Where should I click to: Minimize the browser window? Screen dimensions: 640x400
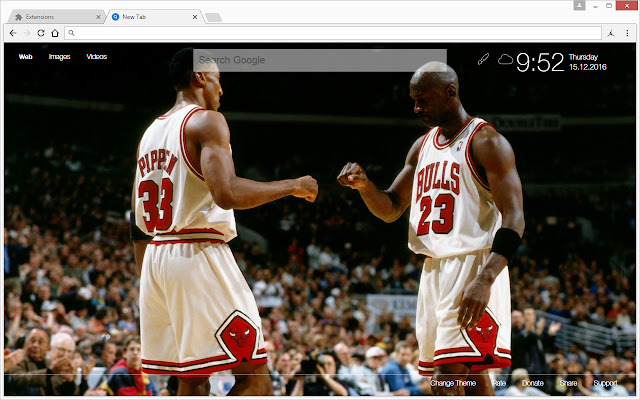(596, 6)
